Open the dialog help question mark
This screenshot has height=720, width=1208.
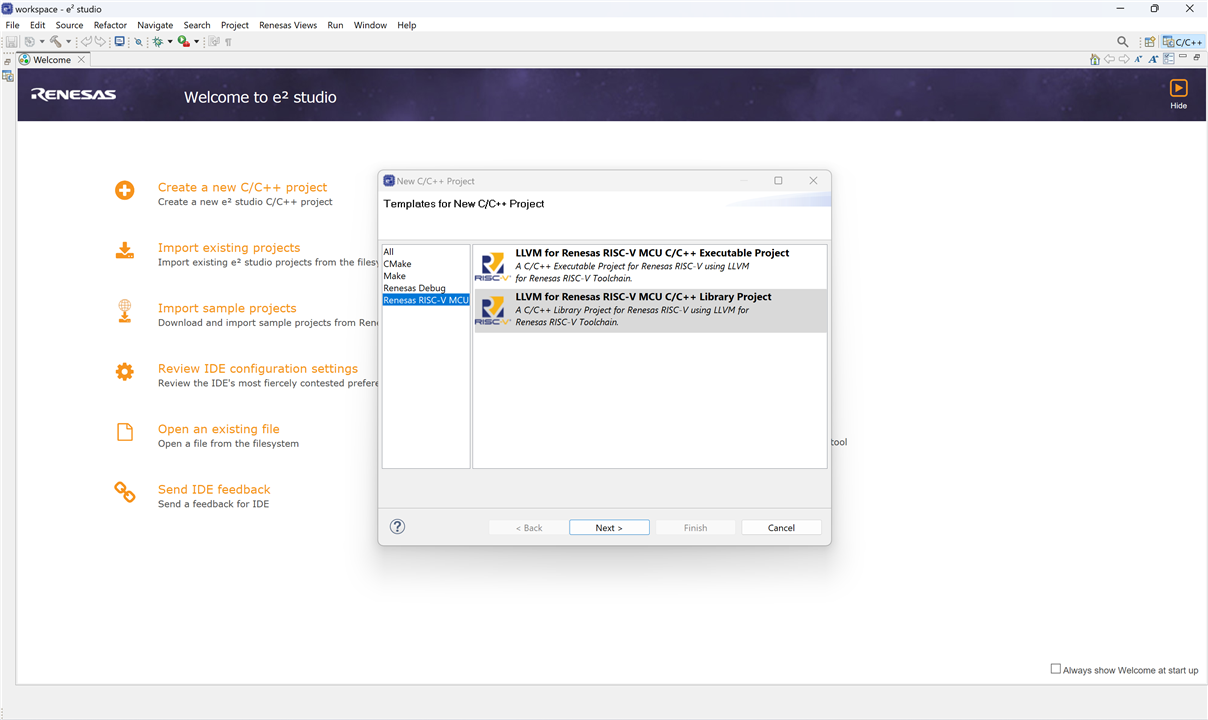(397, 527)
